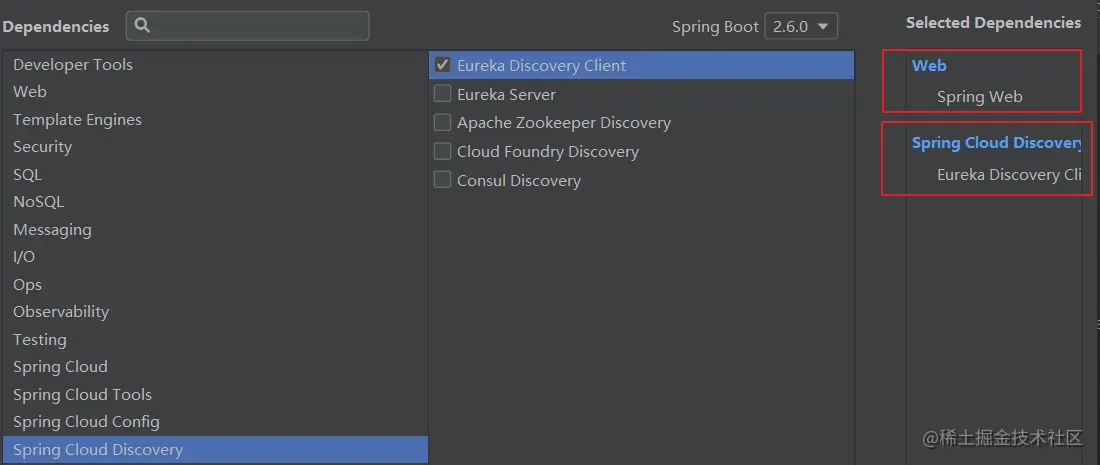Enable the Consul Discovery checkbox

click(x=442, y=181)
